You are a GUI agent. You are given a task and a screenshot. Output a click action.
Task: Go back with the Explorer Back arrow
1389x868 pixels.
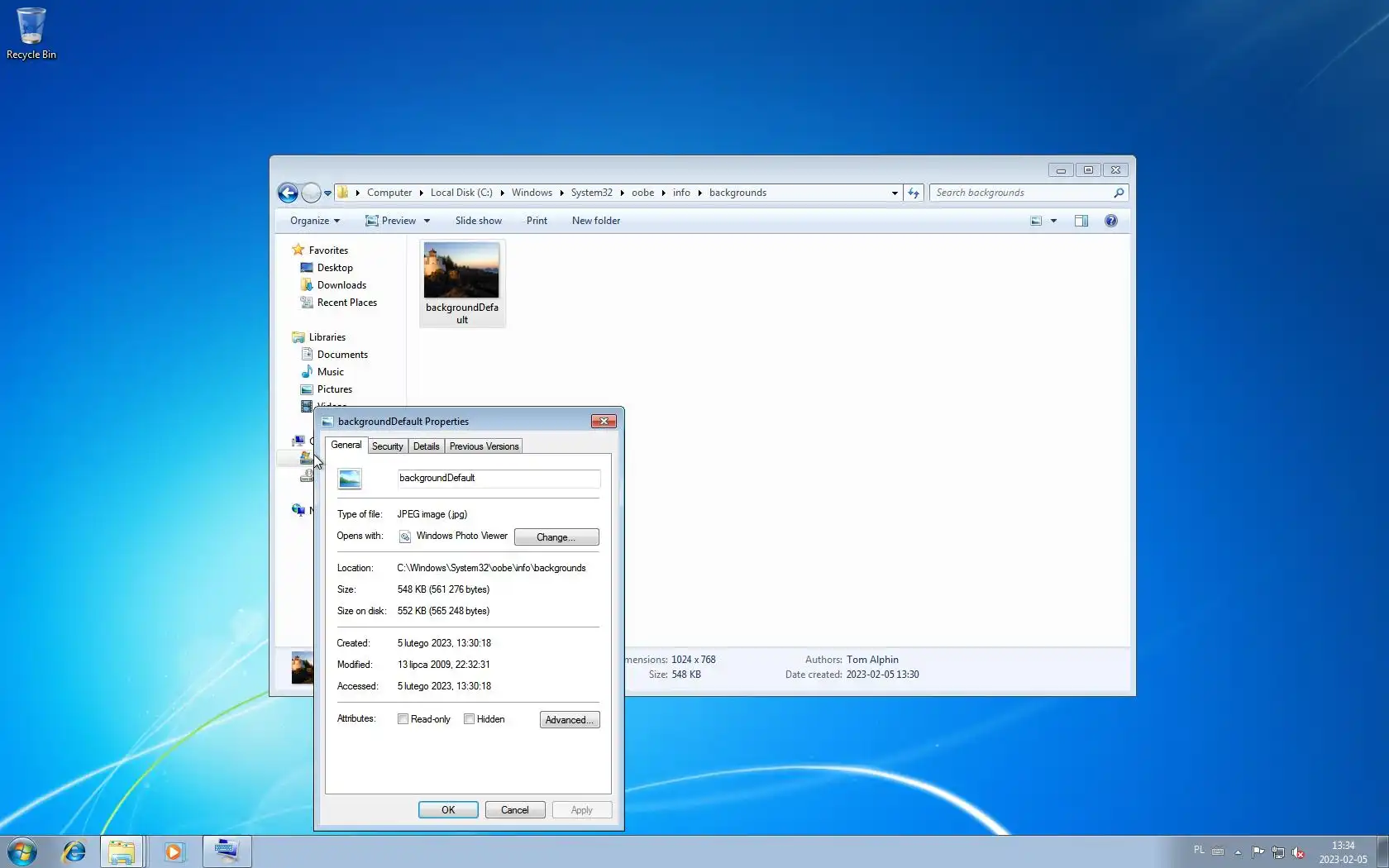point(288,193)
